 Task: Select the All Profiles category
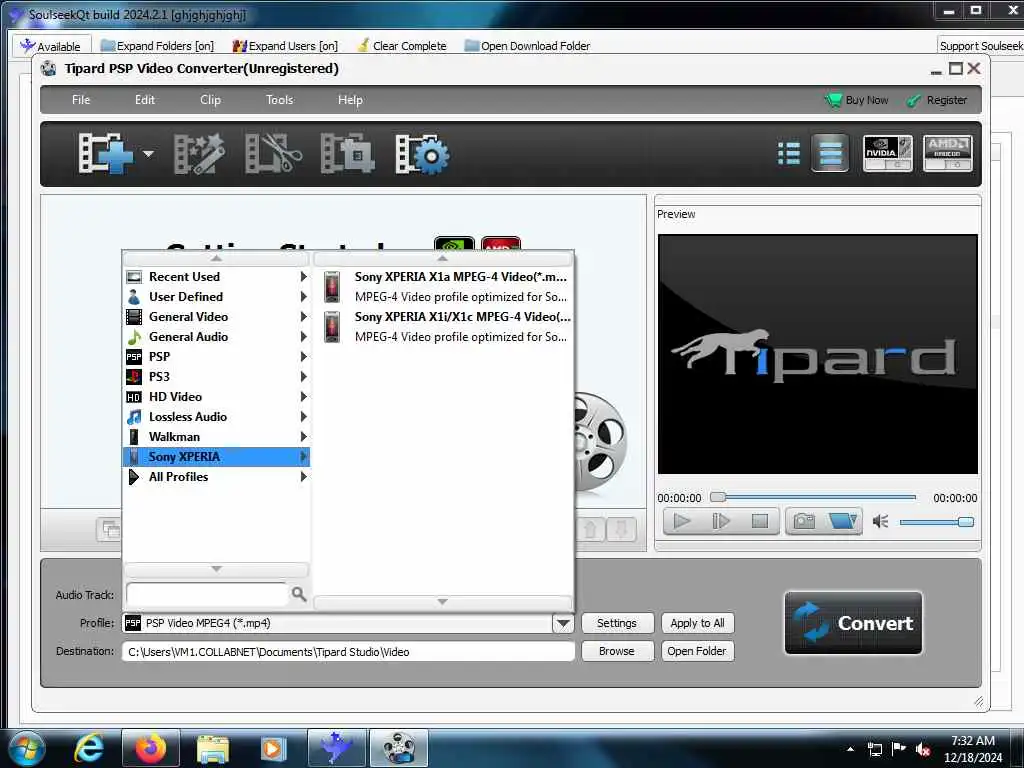coord(216,477)
